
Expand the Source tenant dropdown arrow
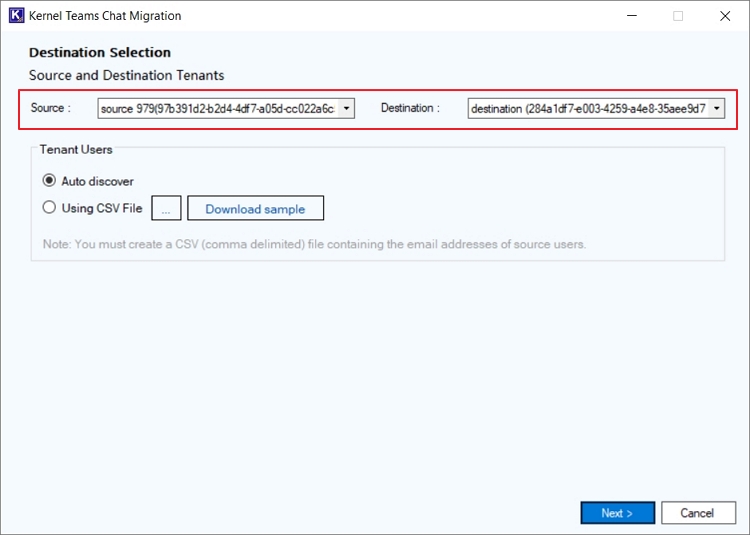coord(346,108)
